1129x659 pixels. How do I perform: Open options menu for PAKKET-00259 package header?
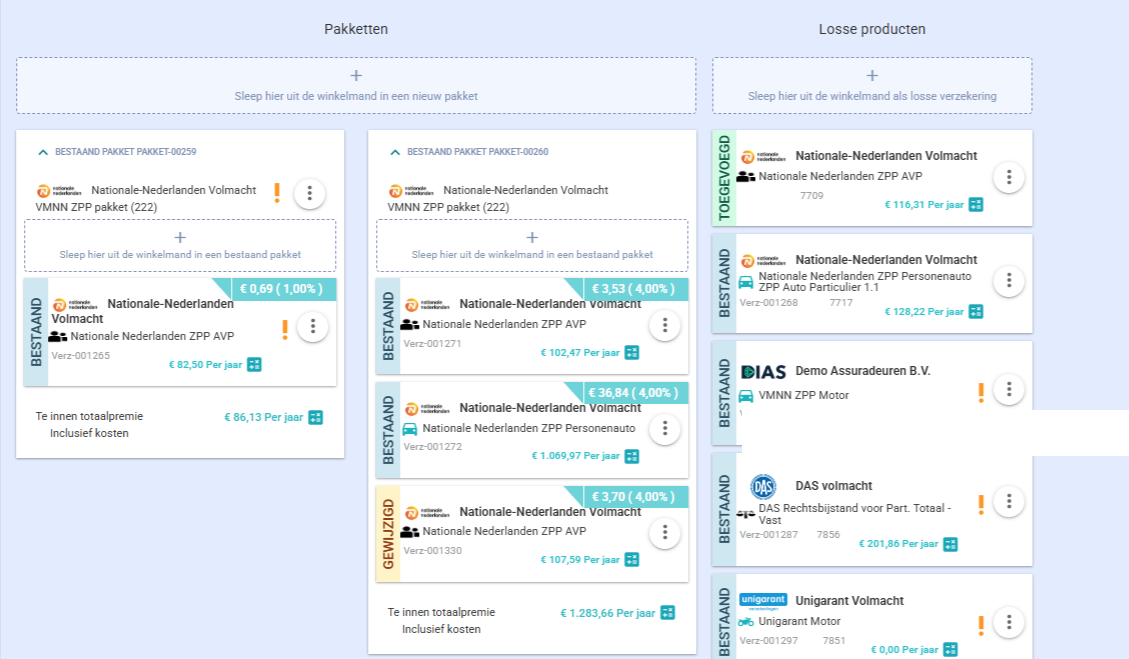click(310, 193)
